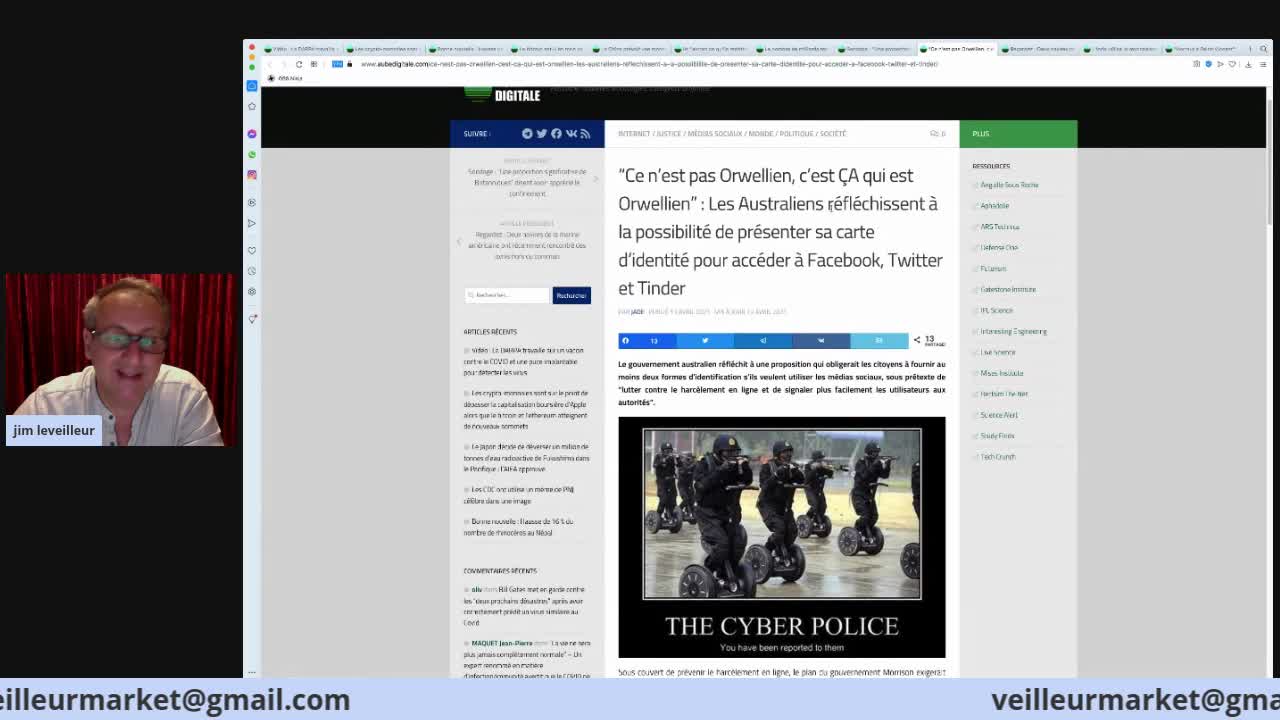Click author JADE link under headline
Viewport: 1280px width, 720px height.
click(637, 312)
